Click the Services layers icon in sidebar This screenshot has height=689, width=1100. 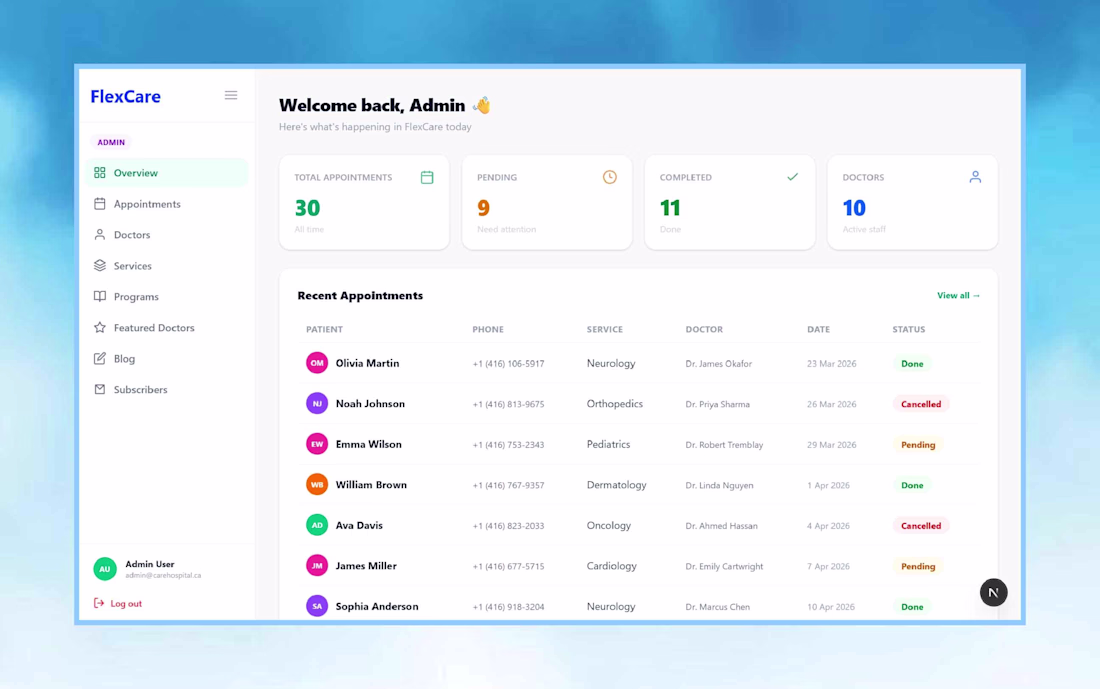click(100, 265)
